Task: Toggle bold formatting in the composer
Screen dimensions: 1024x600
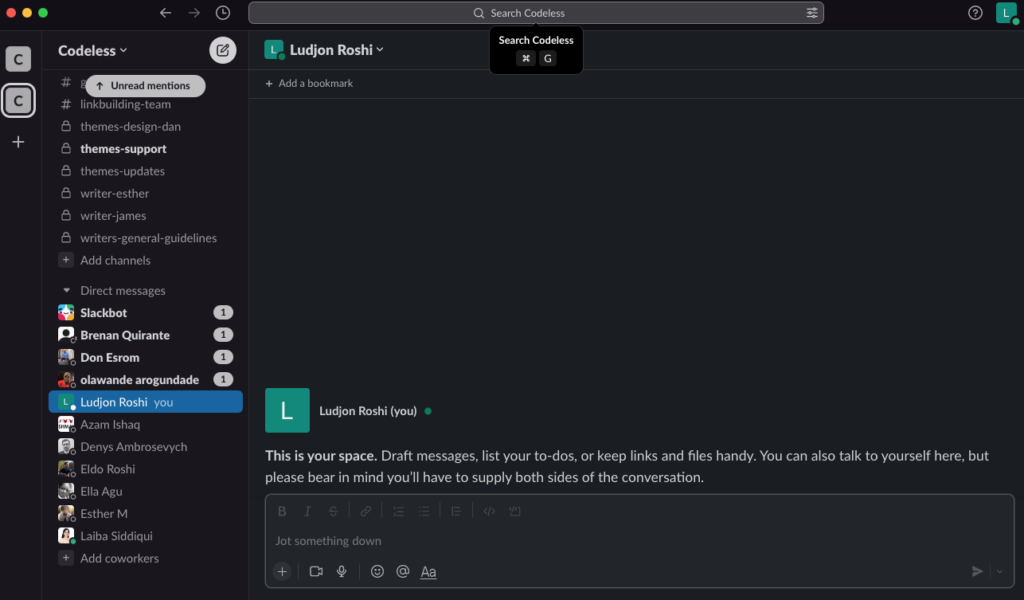Action: pos(282,511)
